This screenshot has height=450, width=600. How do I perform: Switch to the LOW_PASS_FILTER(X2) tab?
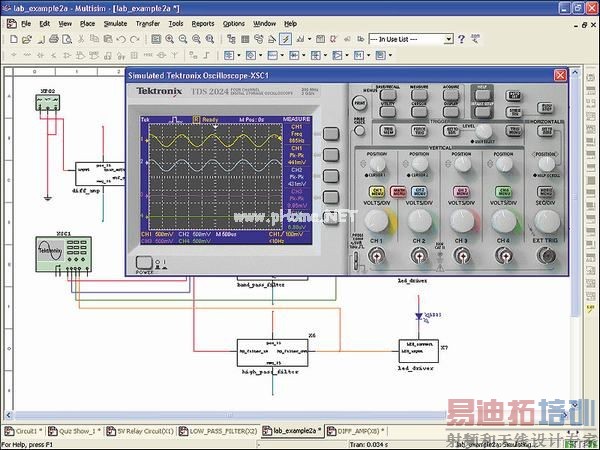coord(216,432)
